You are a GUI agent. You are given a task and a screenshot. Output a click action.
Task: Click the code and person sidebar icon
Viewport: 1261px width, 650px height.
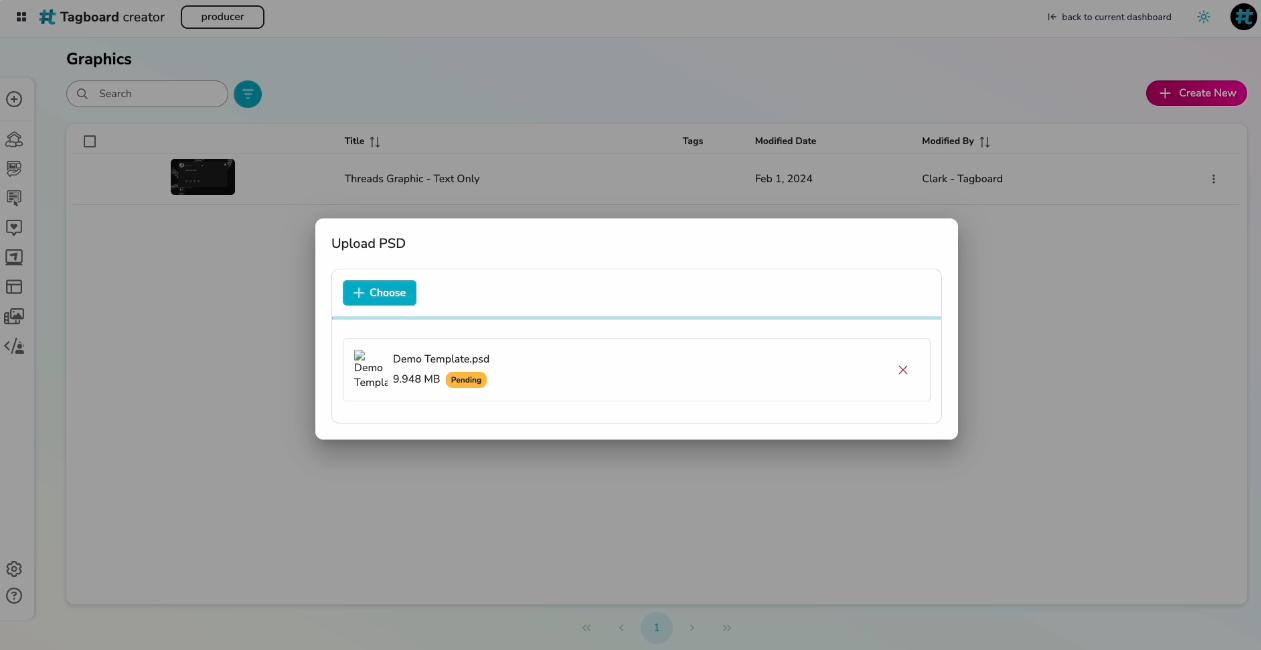(x=14, y=346)
